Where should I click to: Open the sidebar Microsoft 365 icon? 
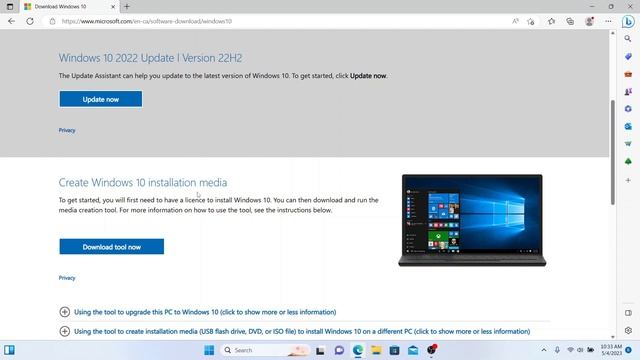click(628, 109)
